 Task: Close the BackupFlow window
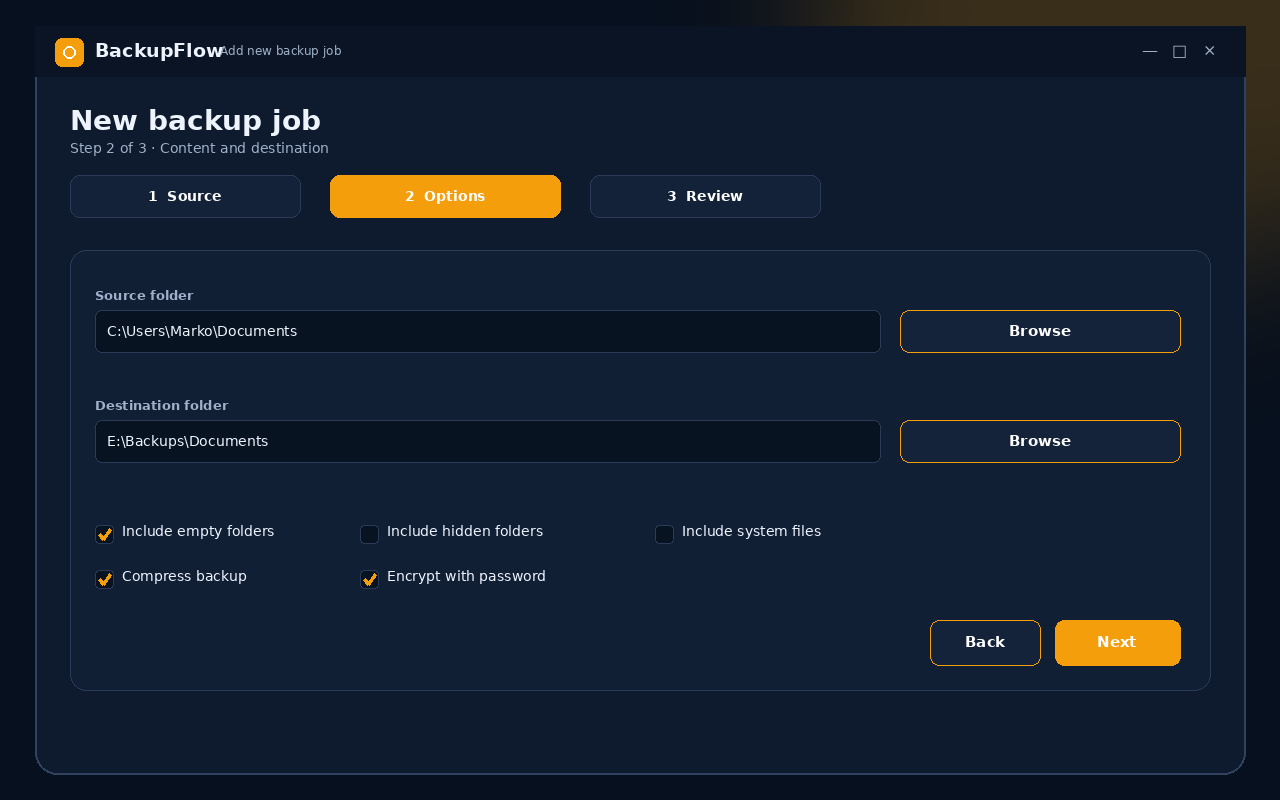(x=1210, y=51)
